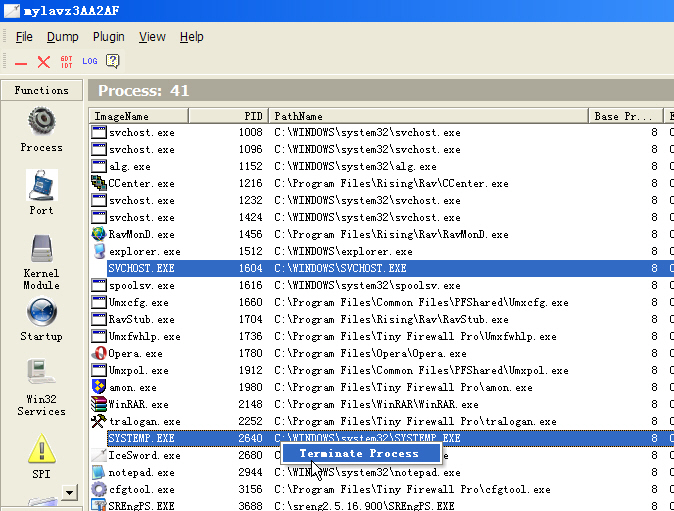The width and height of the screenshot is (674, 511).
Task: Click the help question mark toolbar icon
Action: [x=113, y=61]
